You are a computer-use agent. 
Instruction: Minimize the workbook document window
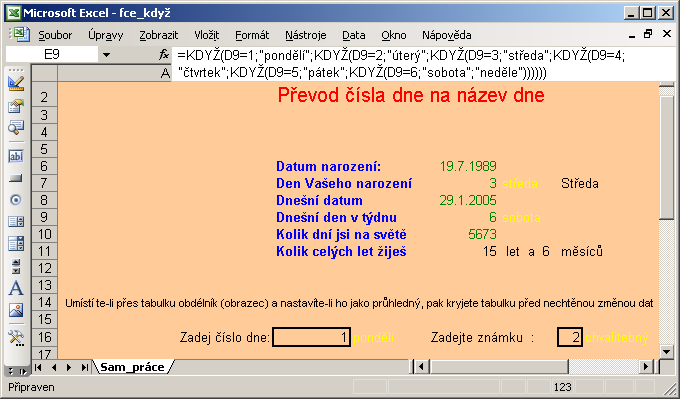tap(631, 35)
